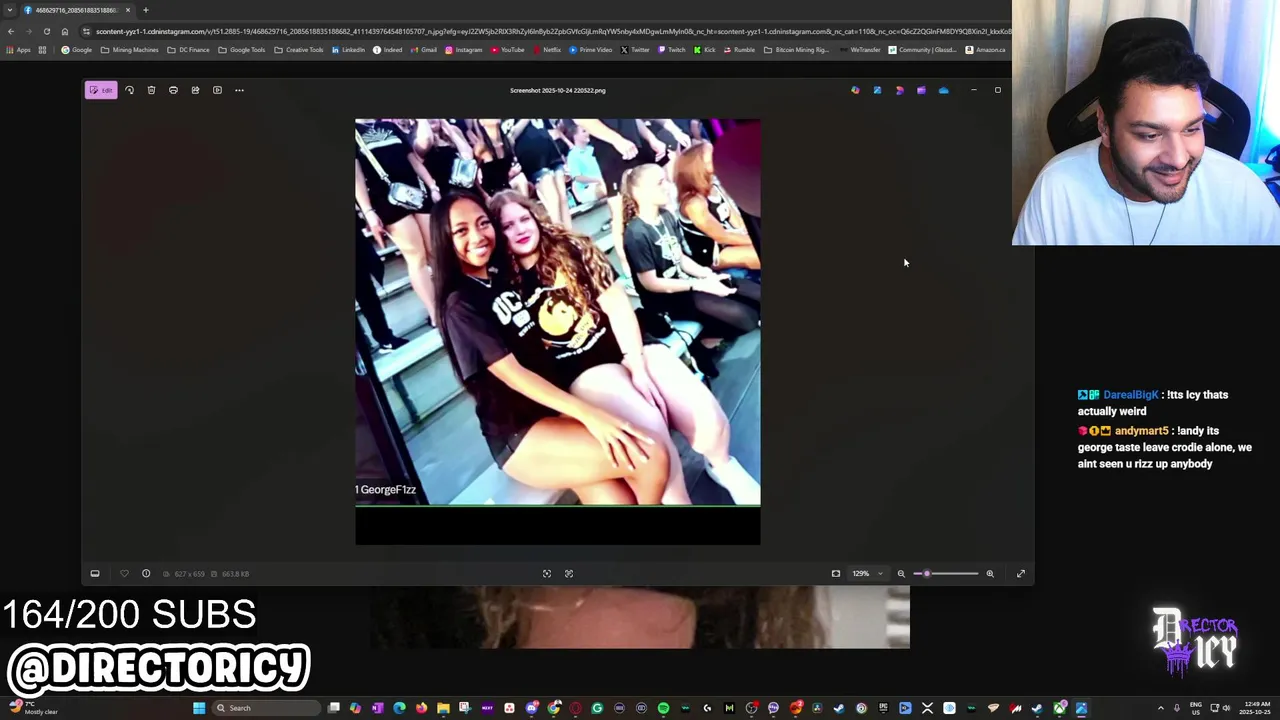Click the browser address bar URL
1280x720 pixels.
pos(552,31)
